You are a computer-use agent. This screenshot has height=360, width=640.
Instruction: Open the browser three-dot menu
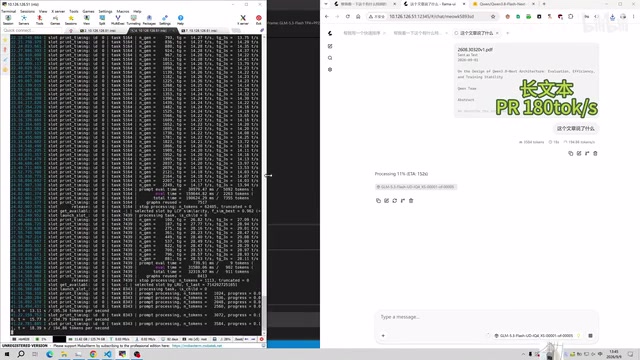click(633, 16)
